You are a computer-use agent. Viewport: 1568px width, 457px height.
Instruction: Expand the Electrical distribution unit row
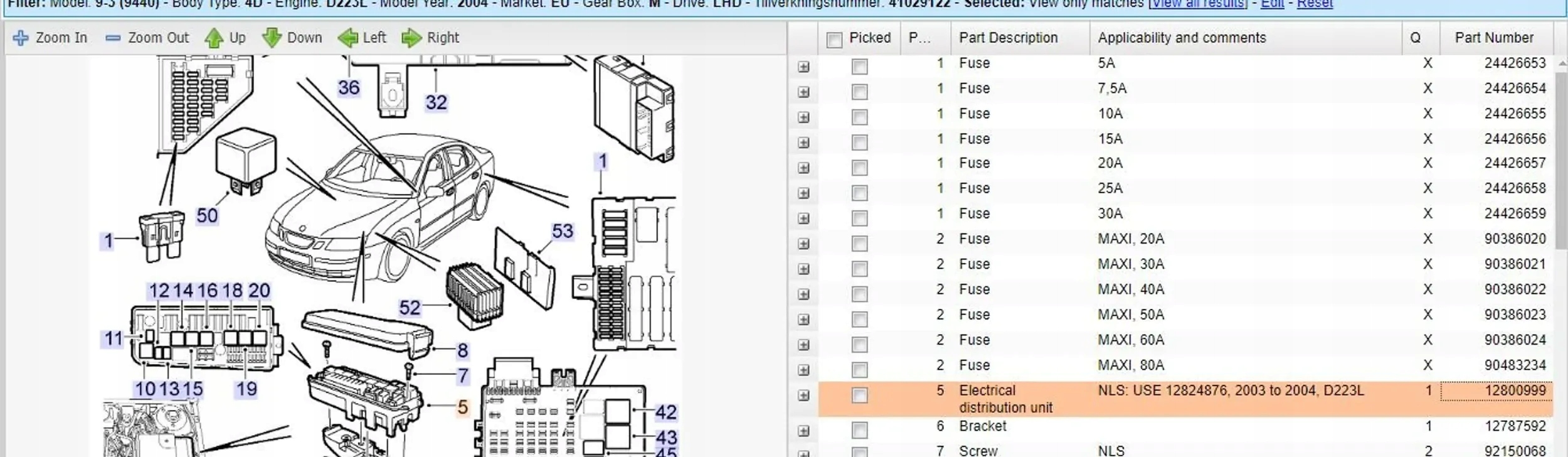(x=803, y=395)
